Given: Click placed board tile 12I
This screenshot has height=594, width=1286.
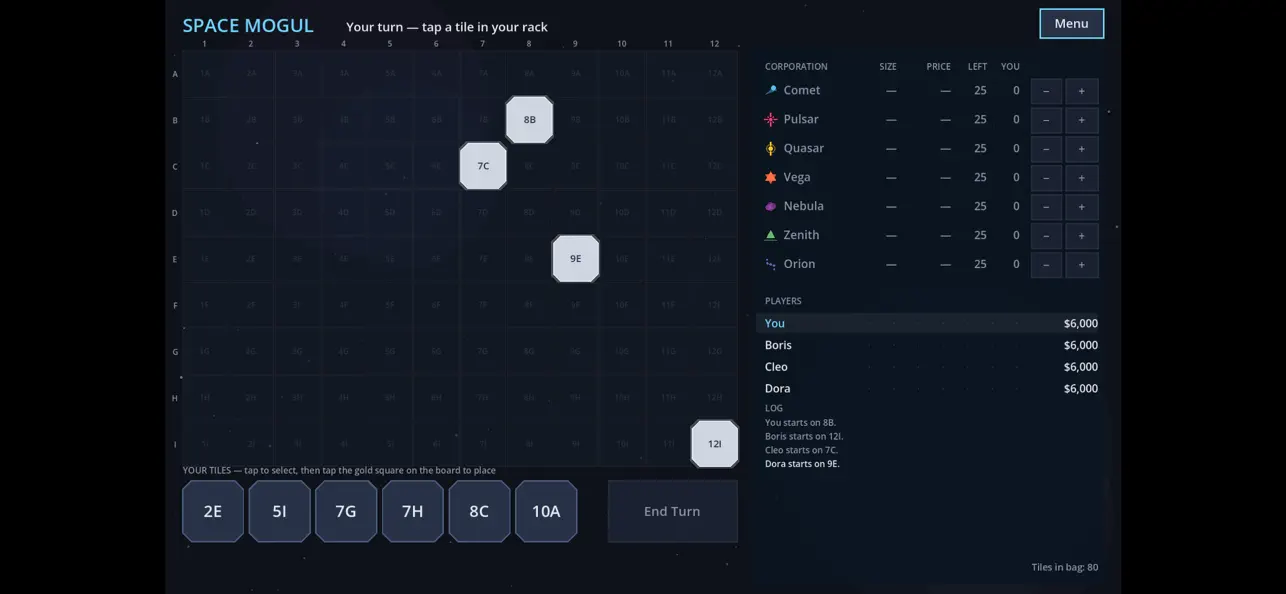Looking at the screenshot, I should pos(715,444).
